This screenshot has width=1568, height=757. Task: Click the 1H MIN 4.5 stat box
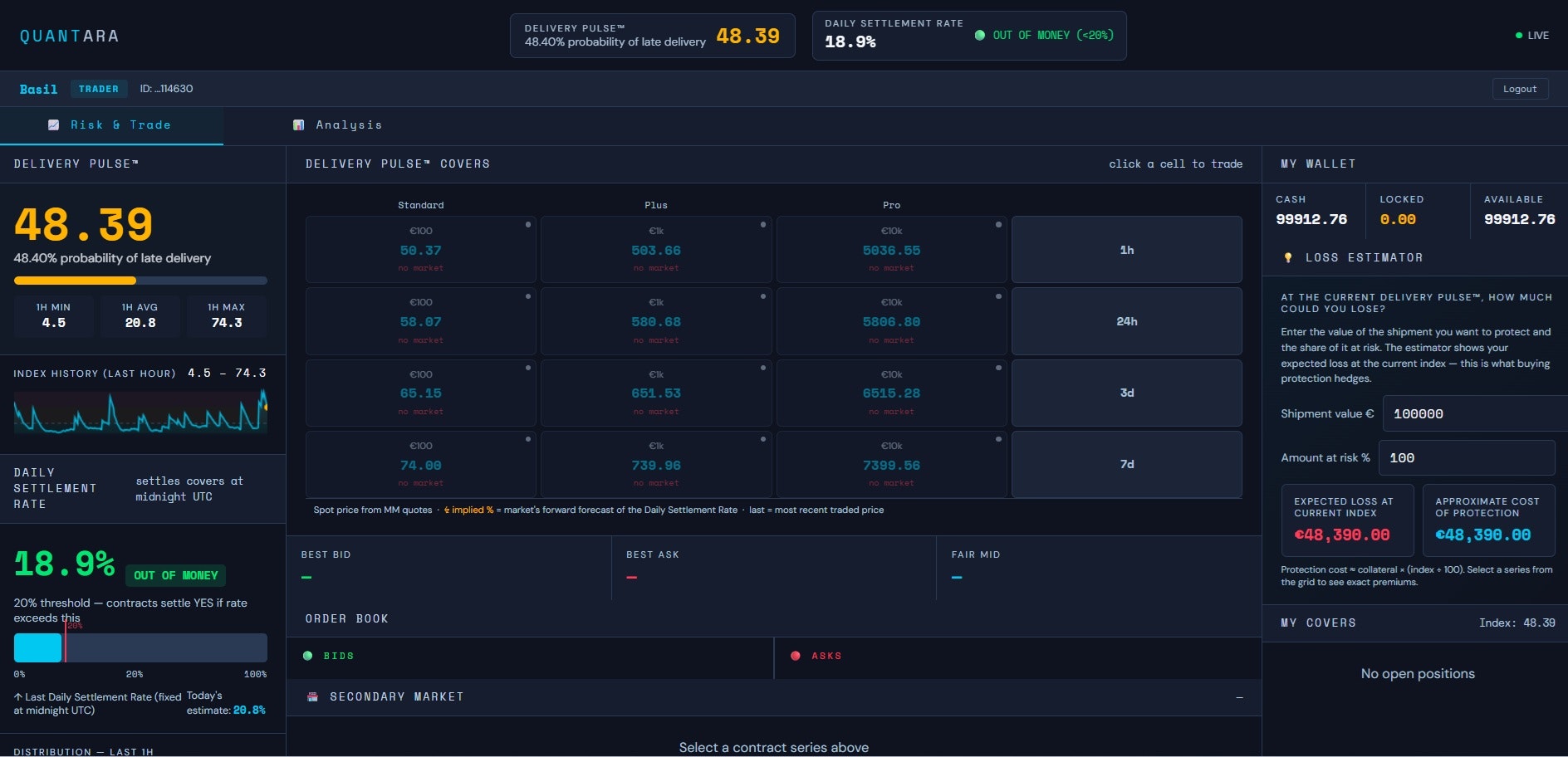[x=54, y=315]
